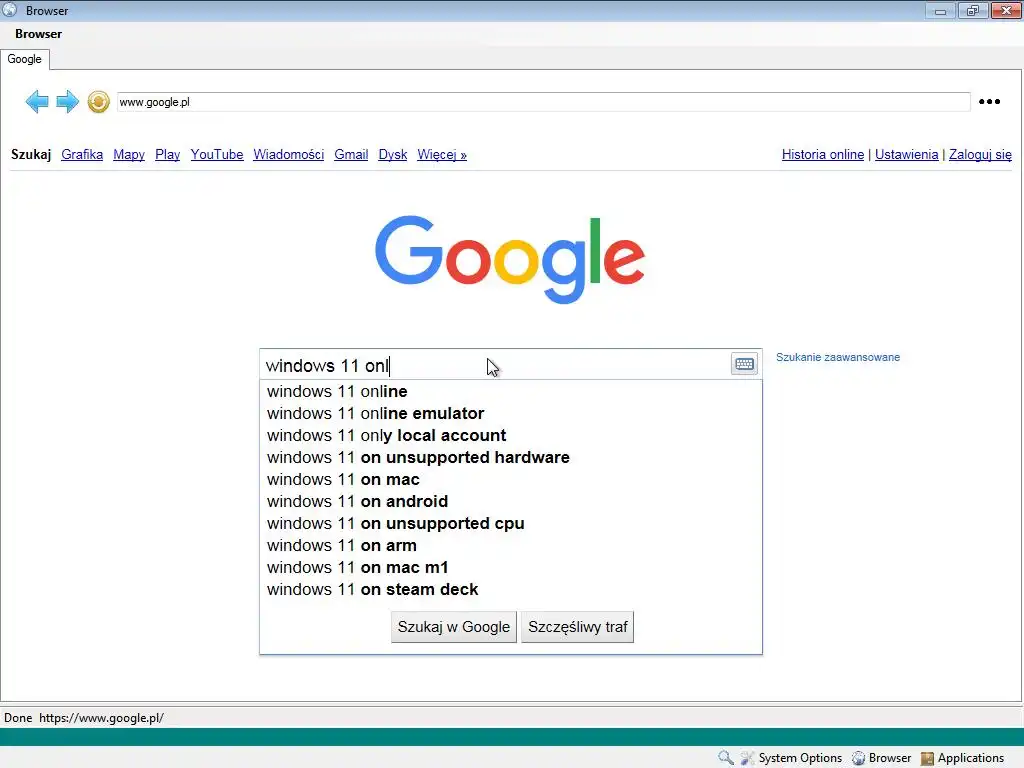Click the address bar showing www.google.pl

(543, 102)
